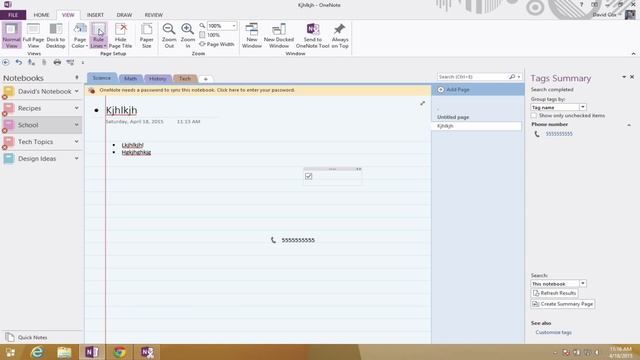Screen dimensions: 640x360
Task: Set zoom to Page Width
Action: pyautogui.click(x=217, y=44)
